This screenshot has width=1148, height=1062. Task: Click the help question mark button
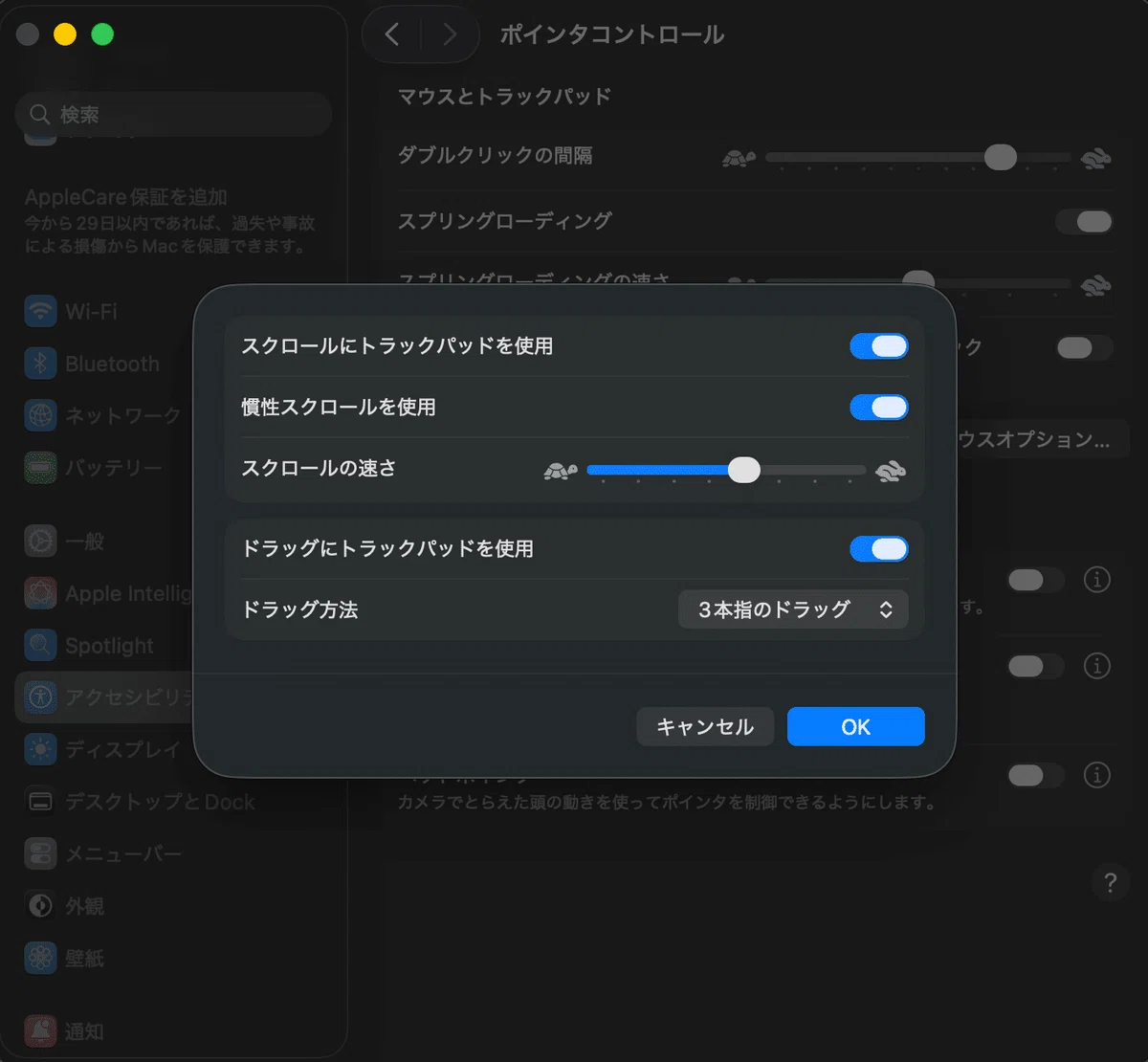pyautogui.click(x=1110, y=882)
